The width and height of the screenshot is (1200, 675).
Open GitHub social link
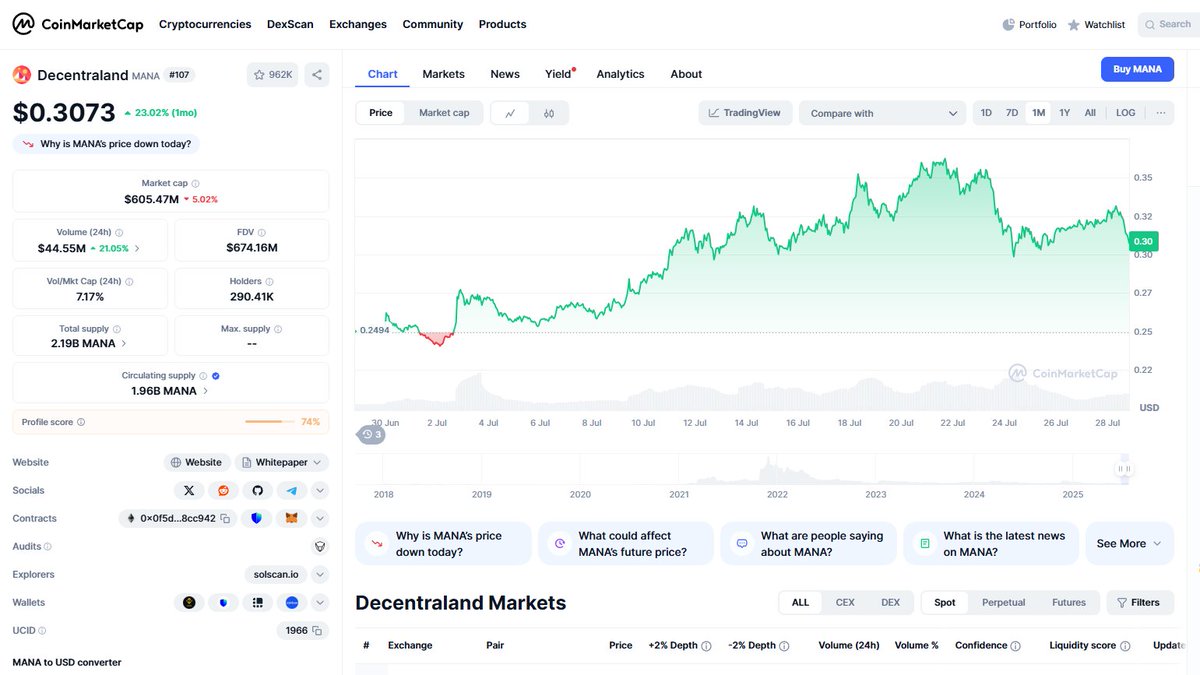[x=257, y=491]
